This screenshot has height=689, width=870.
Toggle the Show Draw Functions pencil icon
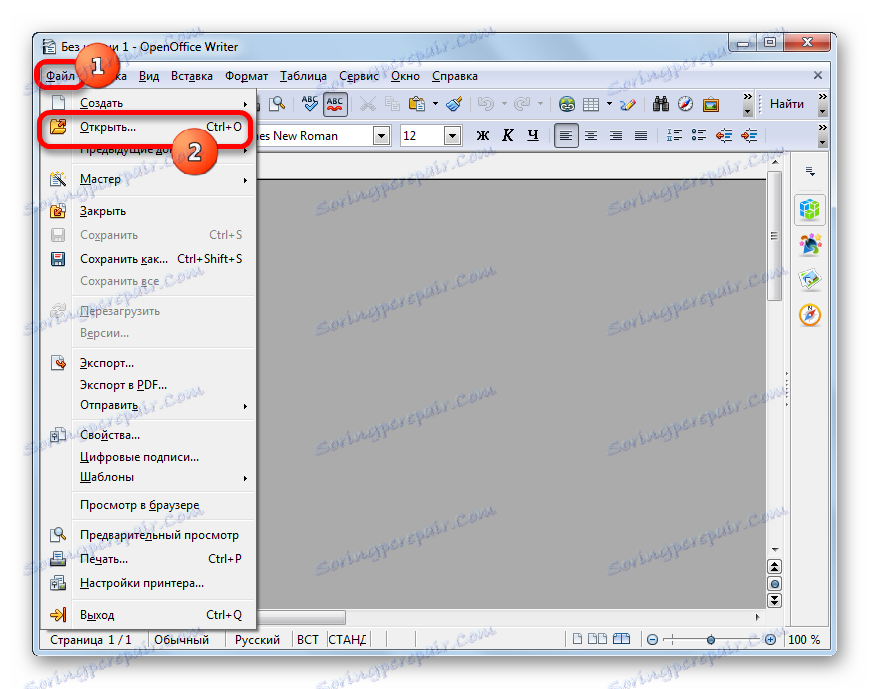pos(628,104)
